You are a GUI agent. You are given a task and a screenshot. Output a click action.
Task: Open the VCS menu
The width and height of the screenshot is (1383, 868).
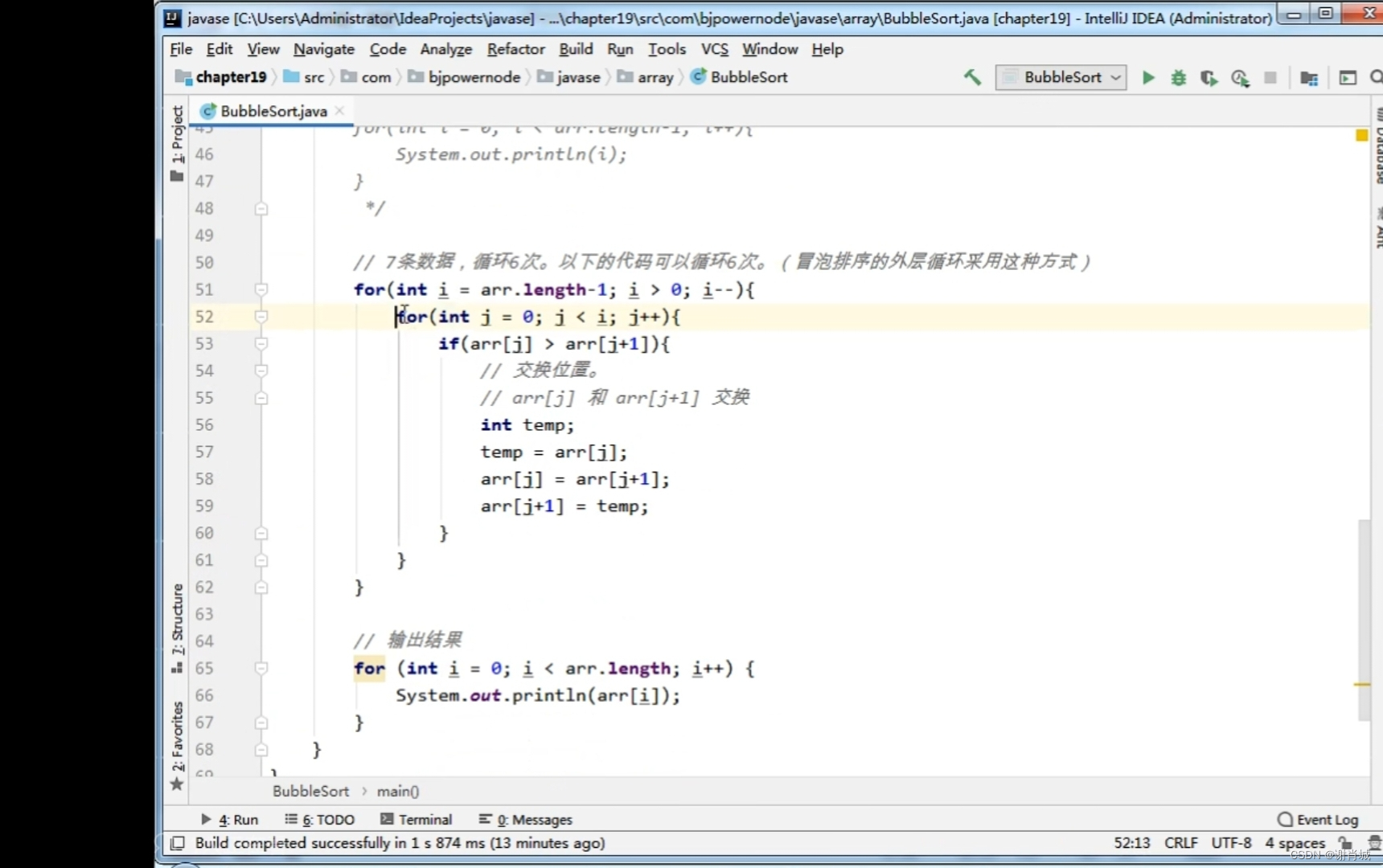click(x=714, y=49)
